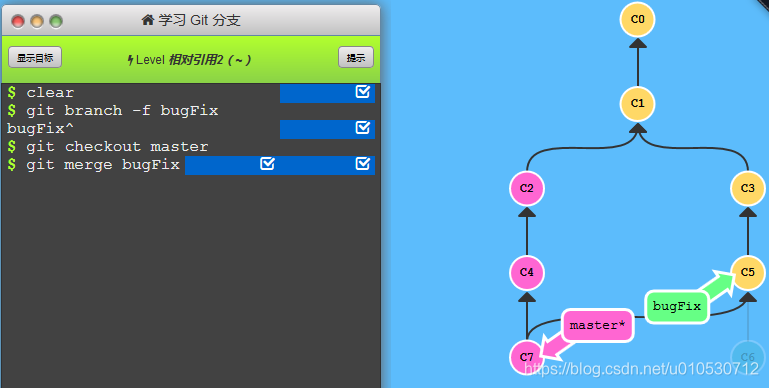Click the home icon in the title bar

coord(148,20)
